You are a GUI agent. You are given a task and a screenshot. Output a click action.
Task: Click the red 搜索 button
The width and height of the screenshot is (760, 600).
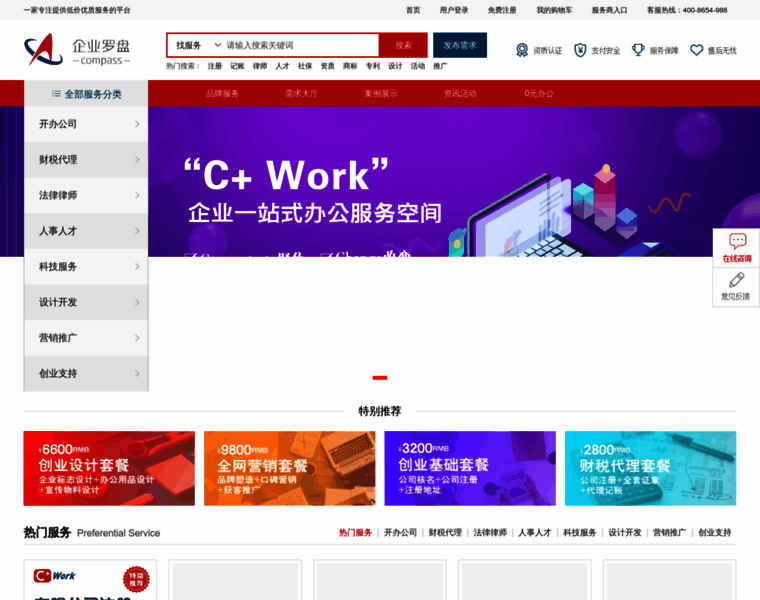click(x=403, y=45)
